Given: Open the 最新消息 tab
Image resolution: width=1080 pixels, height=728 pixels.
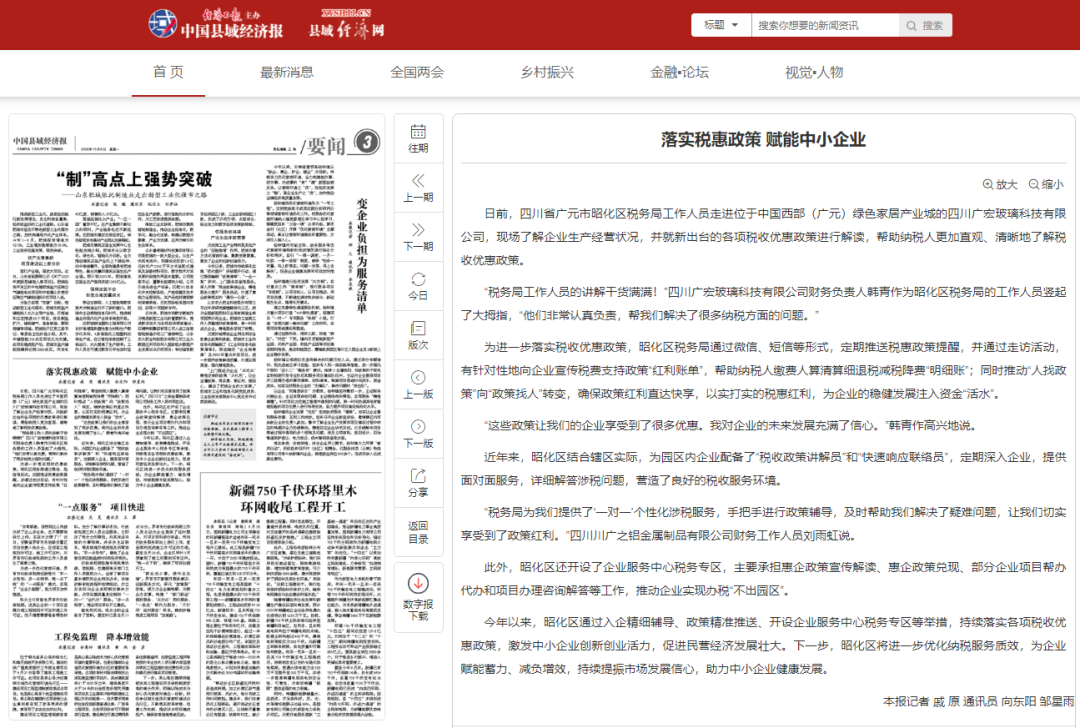Looking at the screenshot, I should tap(287, 72).
